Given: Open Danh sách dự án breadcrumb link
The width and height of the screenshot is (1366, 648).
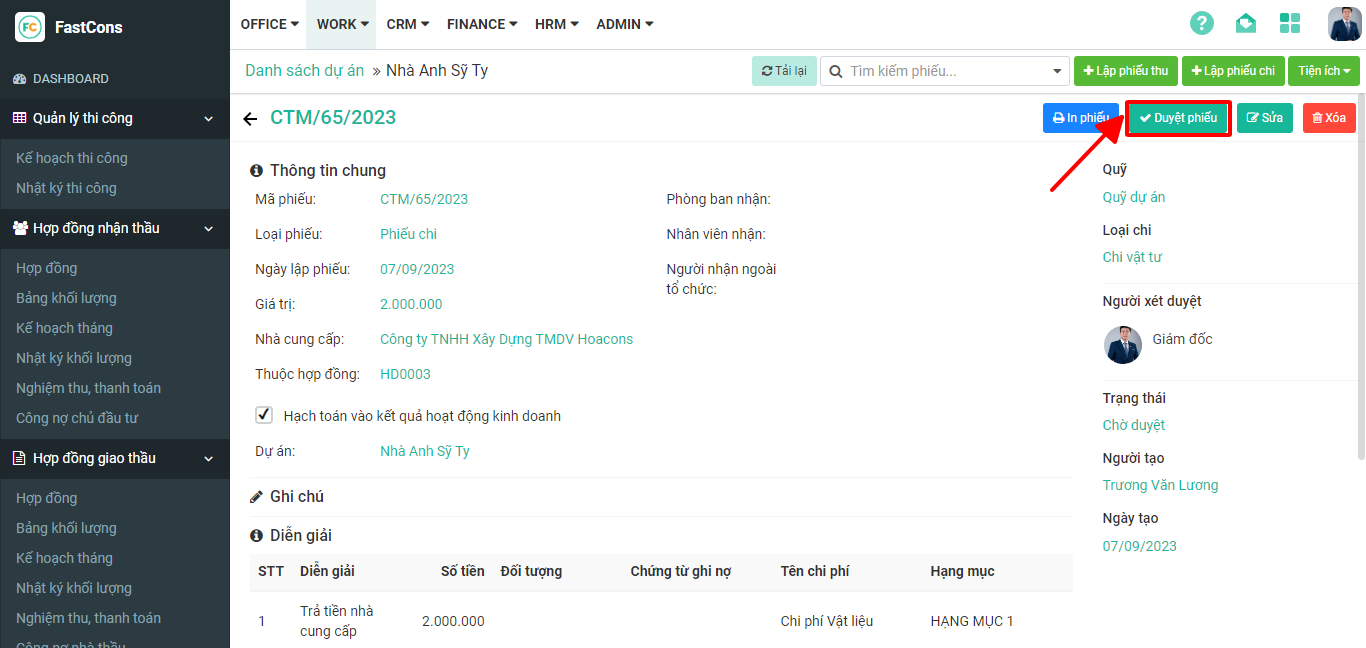Looking at the screenshot, I should 305,71.
